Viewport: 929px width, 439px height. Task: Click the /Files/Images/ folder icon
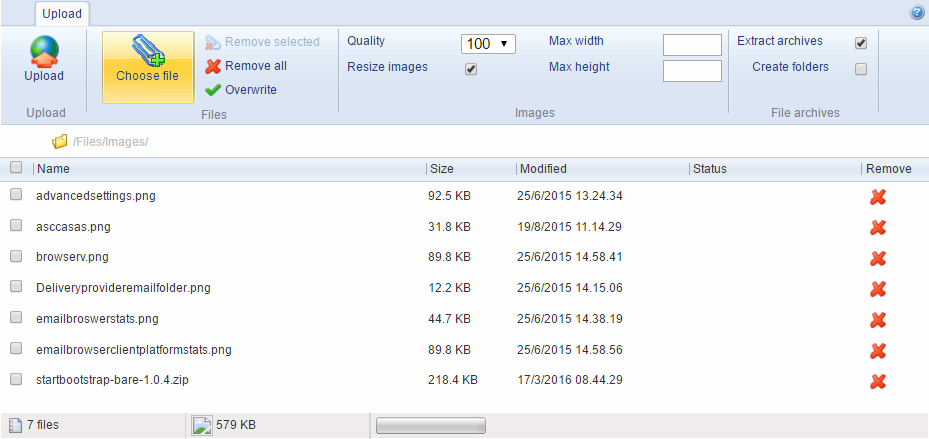point(60,142)
